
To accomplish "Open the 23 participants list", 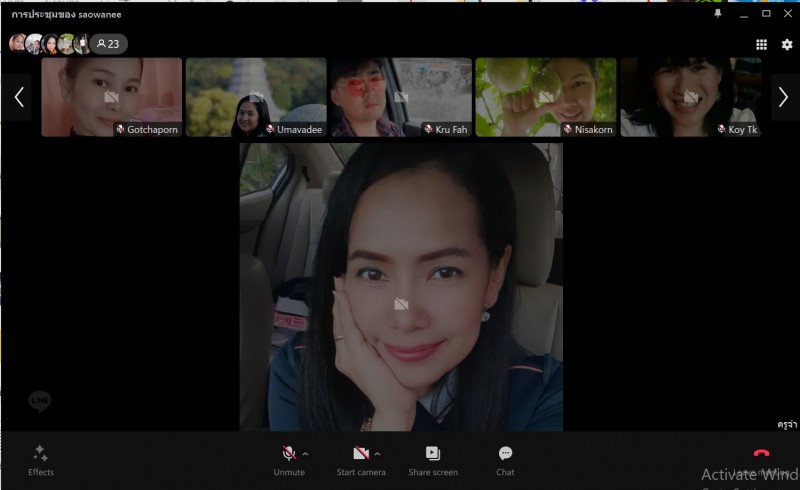I will (108, 44).
